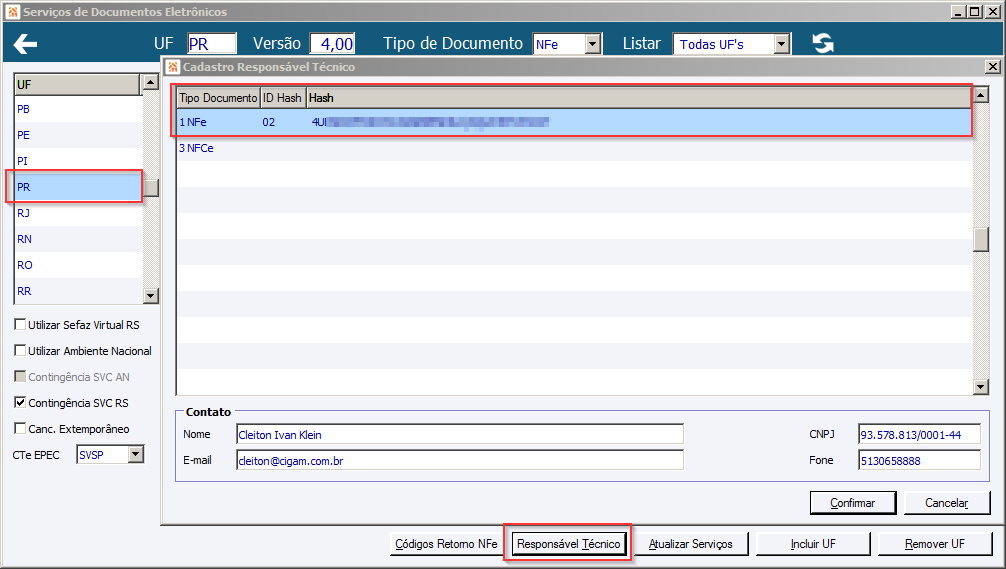Viewport: 1006px width, 569px height.
Task: Select the 3 NFCe row
Action: [x=574, y=148]
